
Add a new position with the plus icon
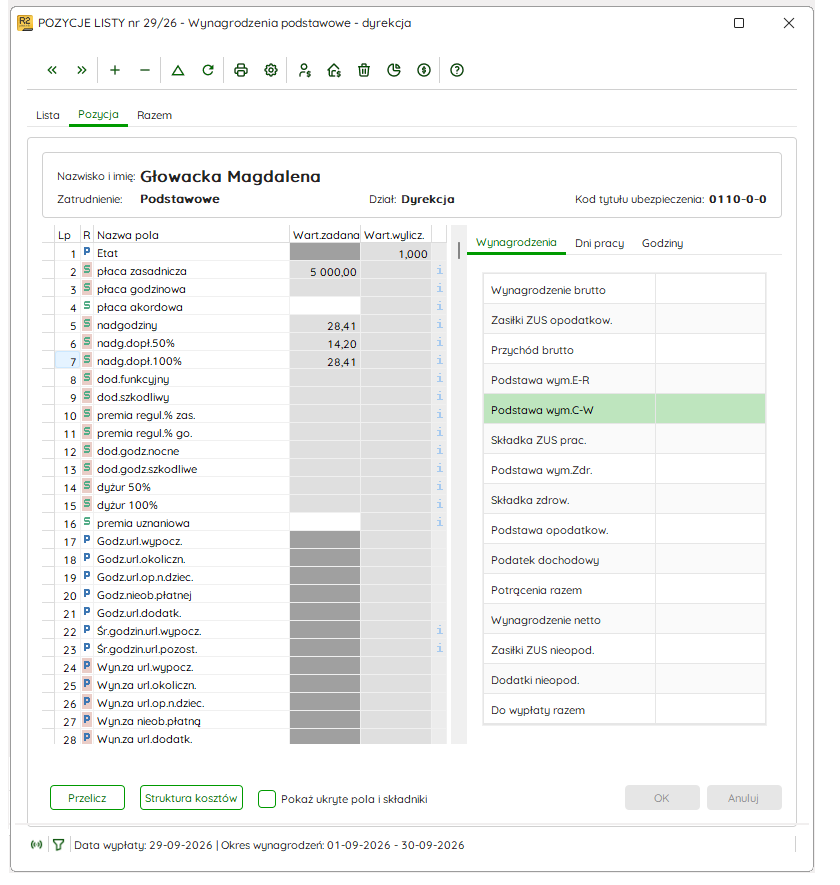click(x=115, y=70)
